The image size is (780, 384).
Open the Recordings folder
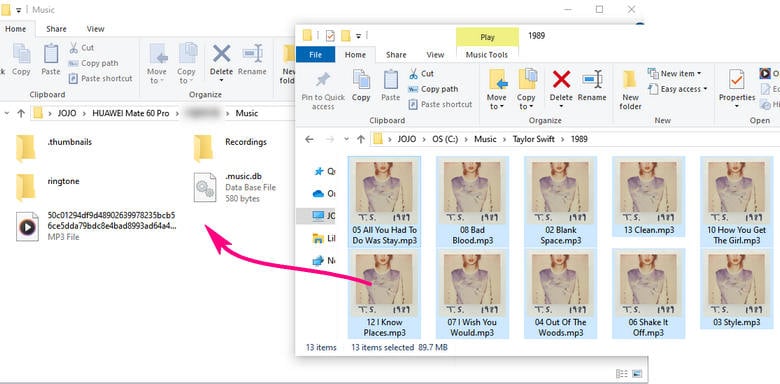(x=230, y=147)
